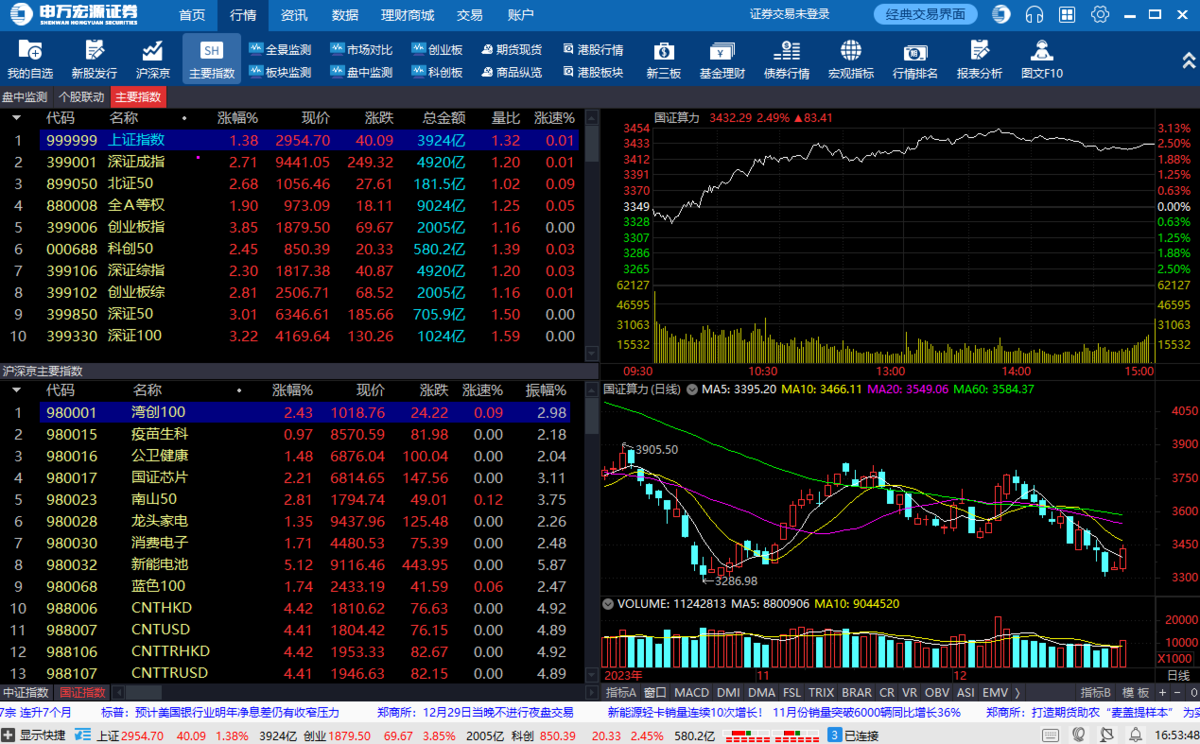Open 行情排名 ranking icon
The height and width of the screenshot is (744, 1200).
pyautogui.click(x=915, y=59)
